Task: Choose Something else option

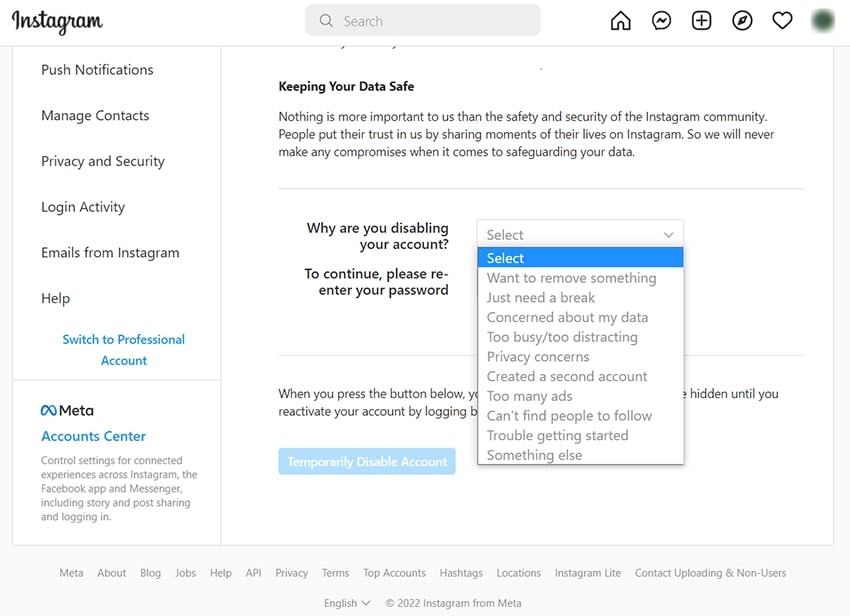Action: (x=580, y=455)
